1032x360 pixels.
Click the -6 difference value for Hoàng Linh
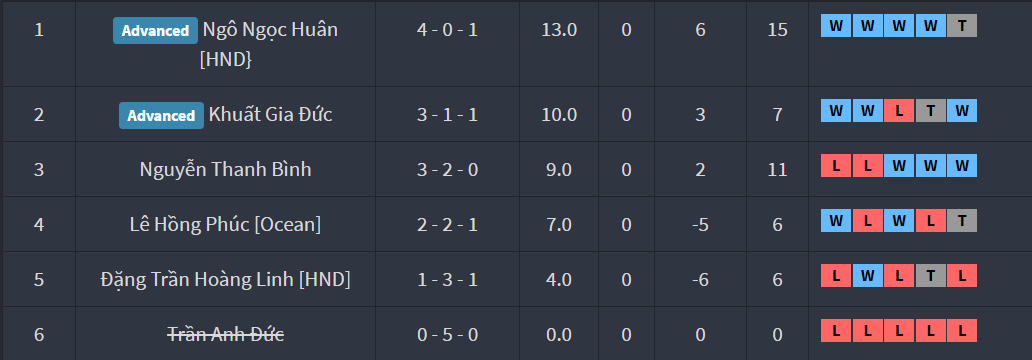pos(700,280)
